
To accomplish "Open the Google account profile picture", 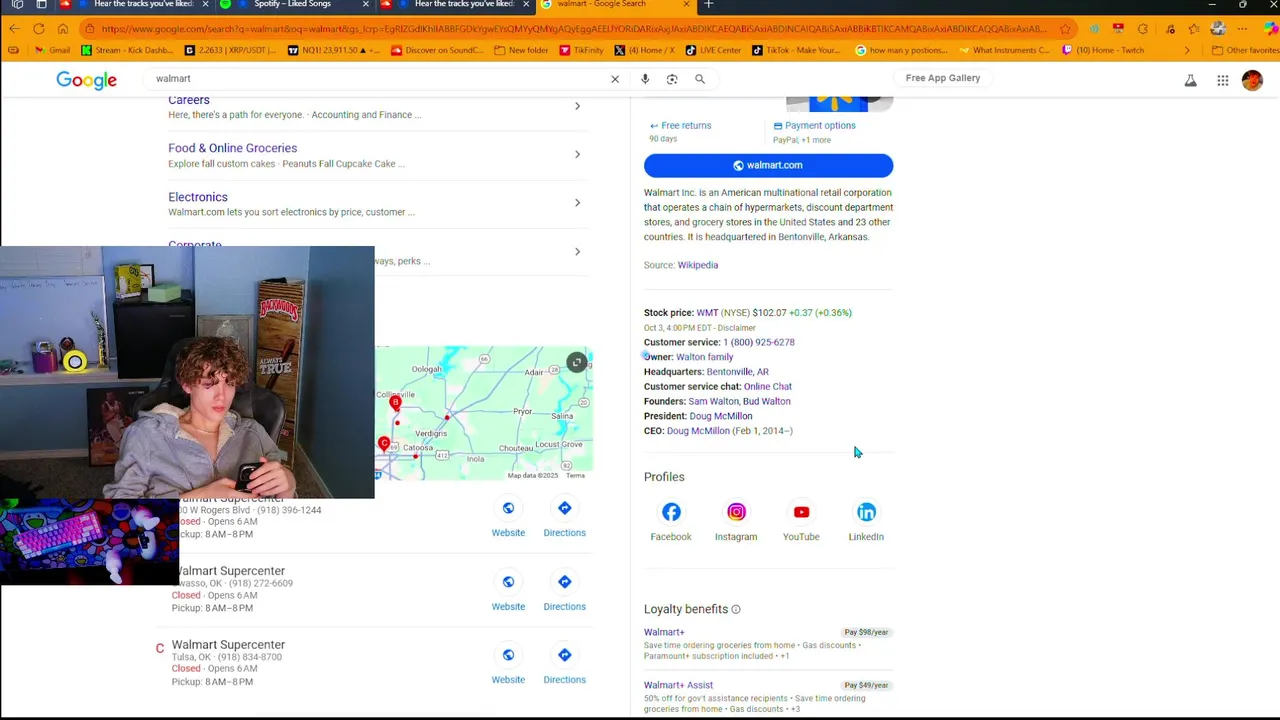I will tap(1252, 81).
